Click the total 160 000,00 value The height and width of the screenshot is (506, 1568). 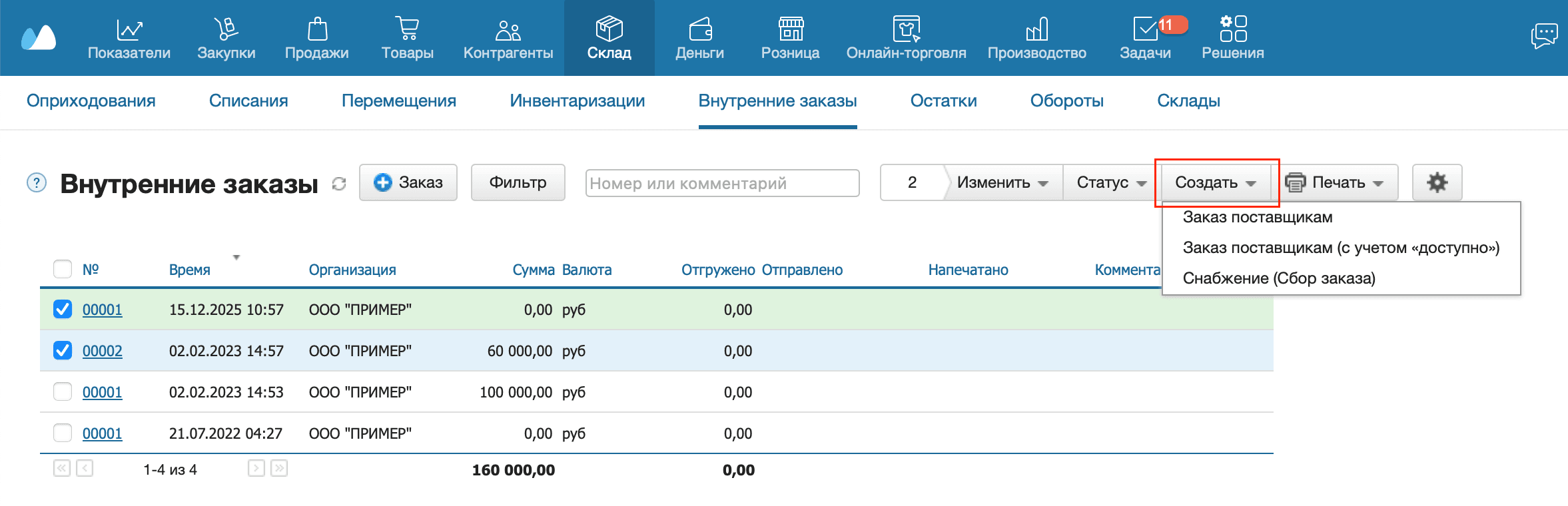pyautogui.click(x=514, y=470)
